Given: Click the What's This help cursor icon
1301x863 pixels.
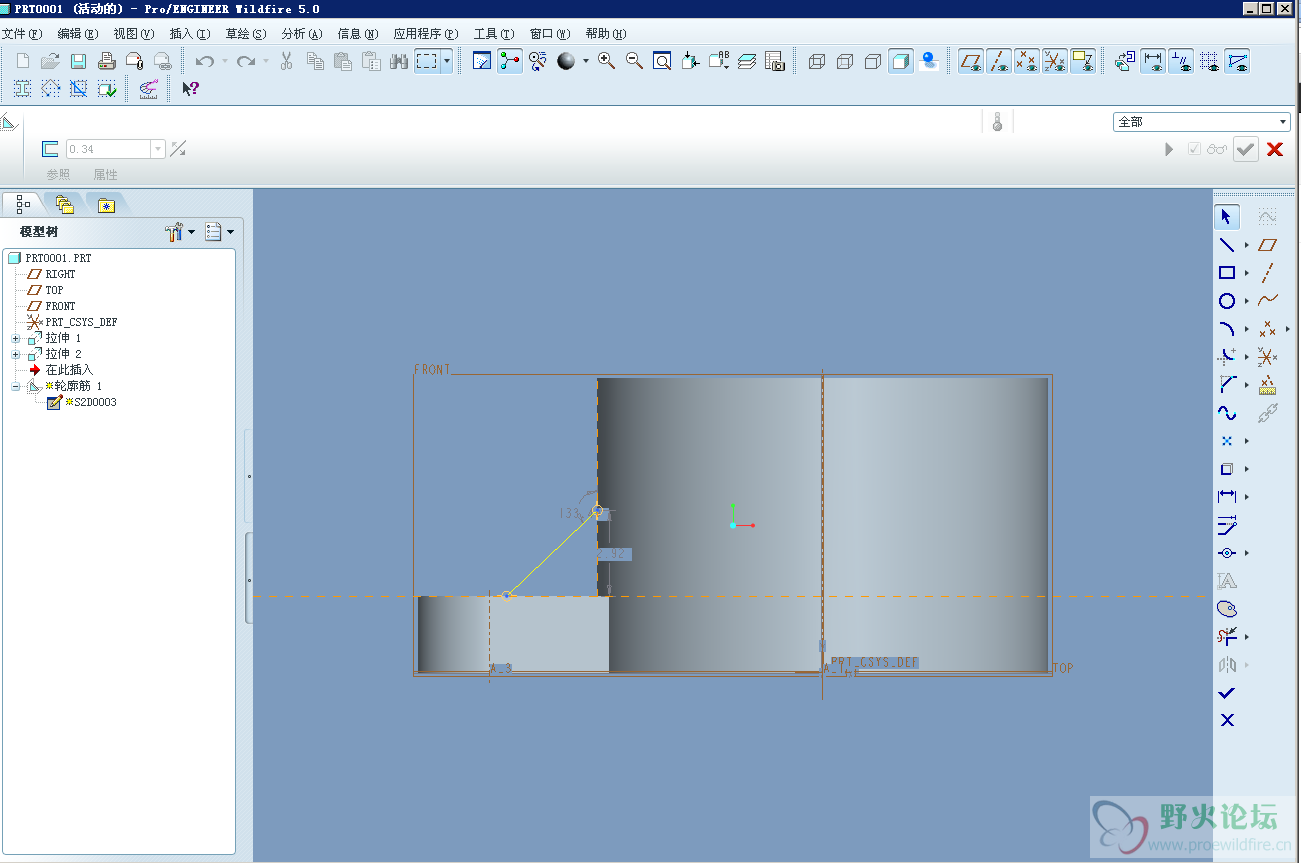Looking at the screenshot, I should click(x=190, y=89).
